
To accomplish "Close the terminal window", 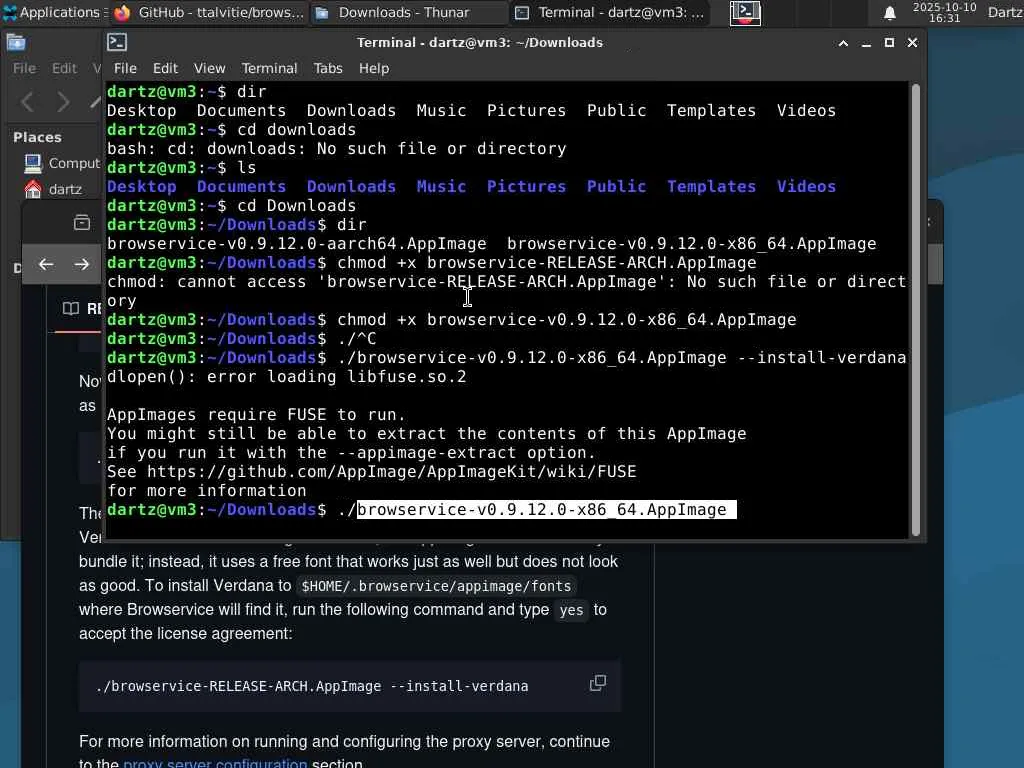I will pyautogui.click(x=912, y=43).
